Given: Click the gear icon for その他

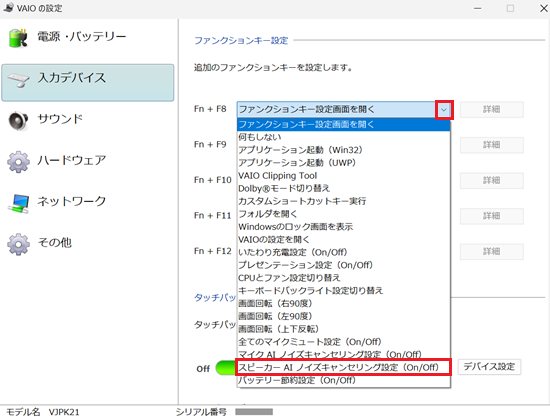Looking at the screenshot, I should [18, 244].
